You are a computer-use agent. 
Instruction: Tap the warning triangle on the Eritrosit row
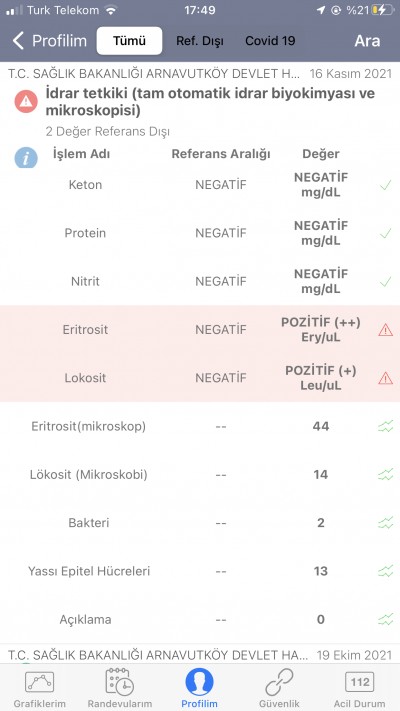point(385,330)
